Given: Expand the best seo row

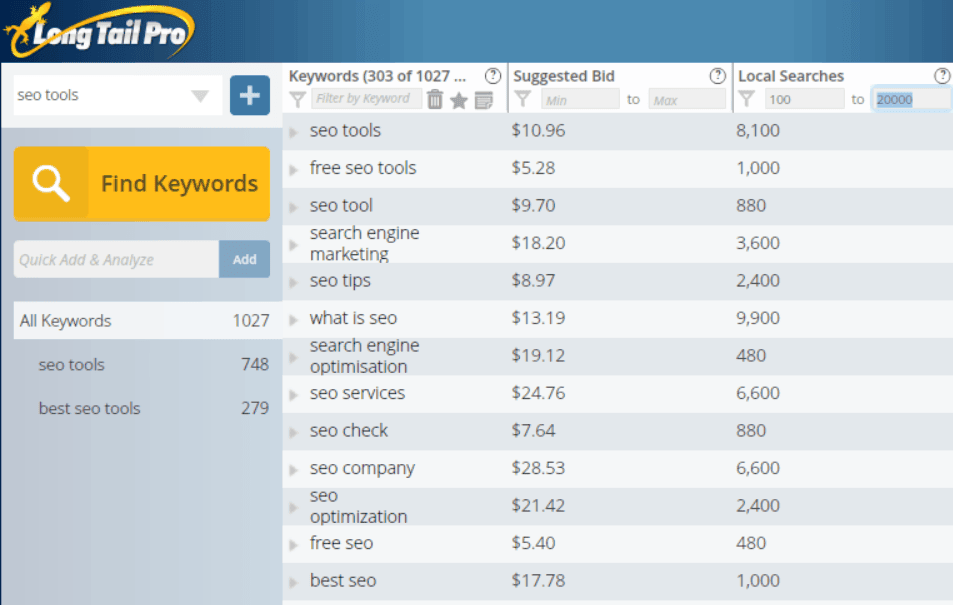Looking at the screenshot, I should pyautogui.click(x=294, y=583).
